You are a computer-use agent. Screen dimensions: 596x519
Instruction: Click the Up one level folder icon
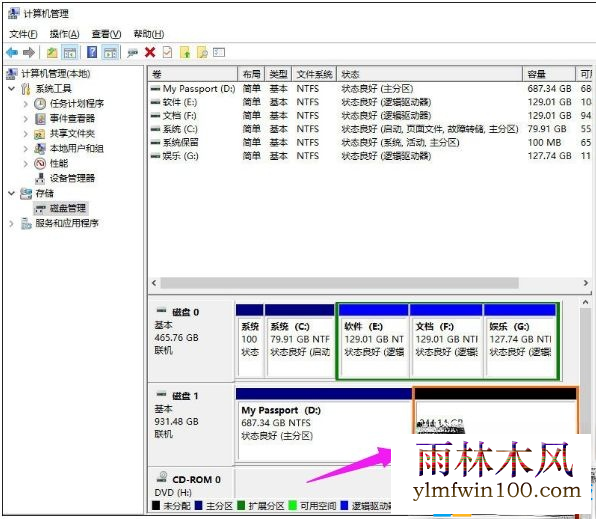click(x=52, y=52)
